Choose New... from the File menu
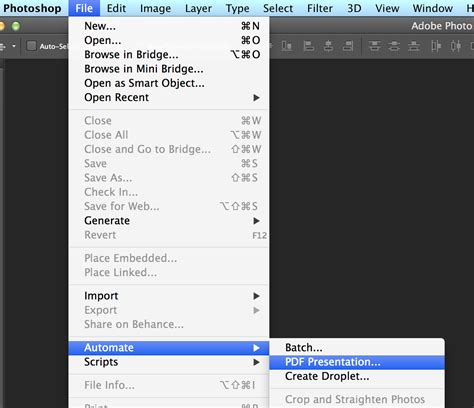Viewport: 474px width, 408px height. (169, 26)
